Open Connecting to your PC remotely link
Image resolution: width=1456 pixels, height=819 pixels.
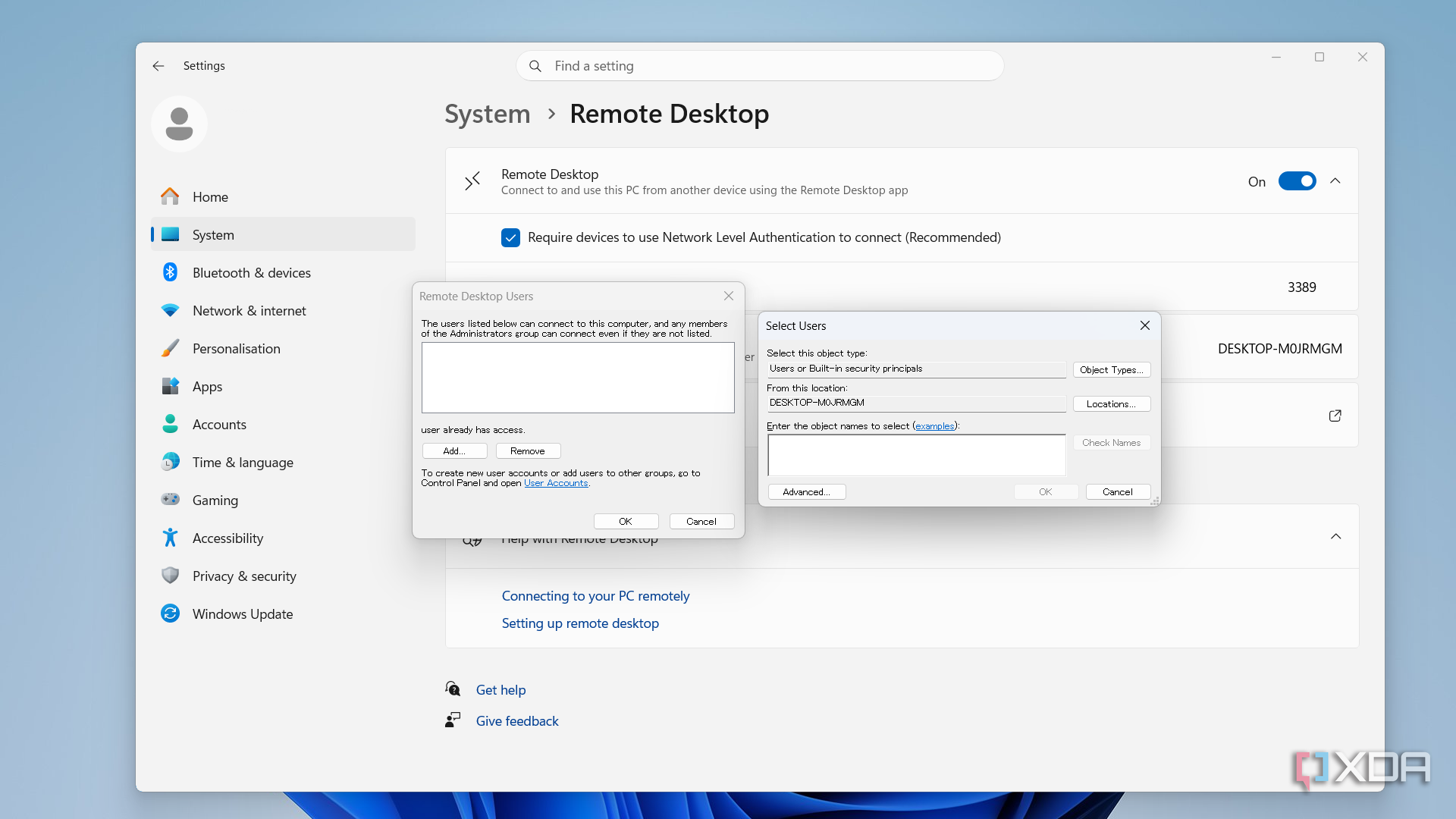pos(595,596)
